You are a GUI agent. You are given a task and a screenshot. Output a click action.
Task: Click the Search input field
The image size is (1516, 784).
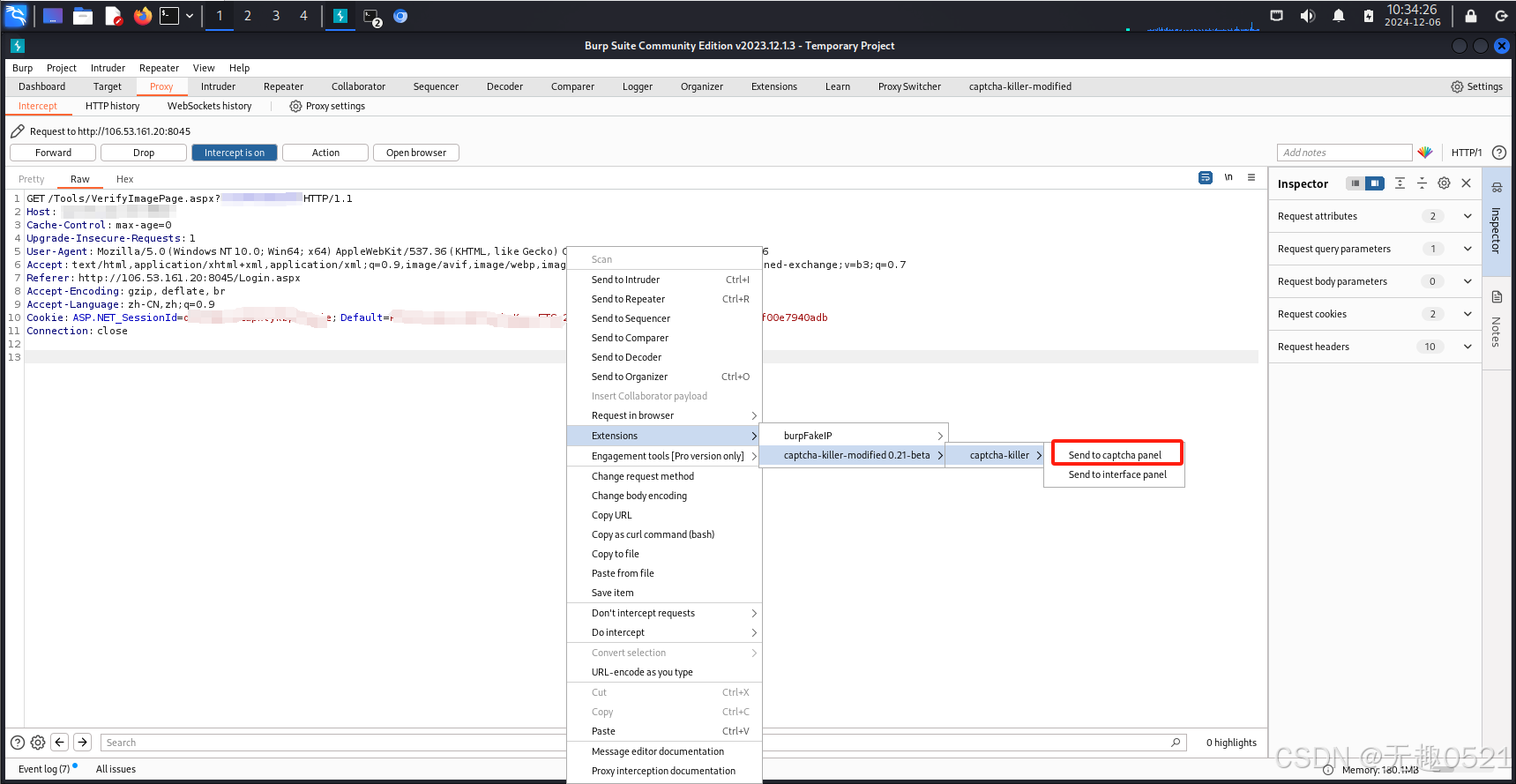pos(642,743)
